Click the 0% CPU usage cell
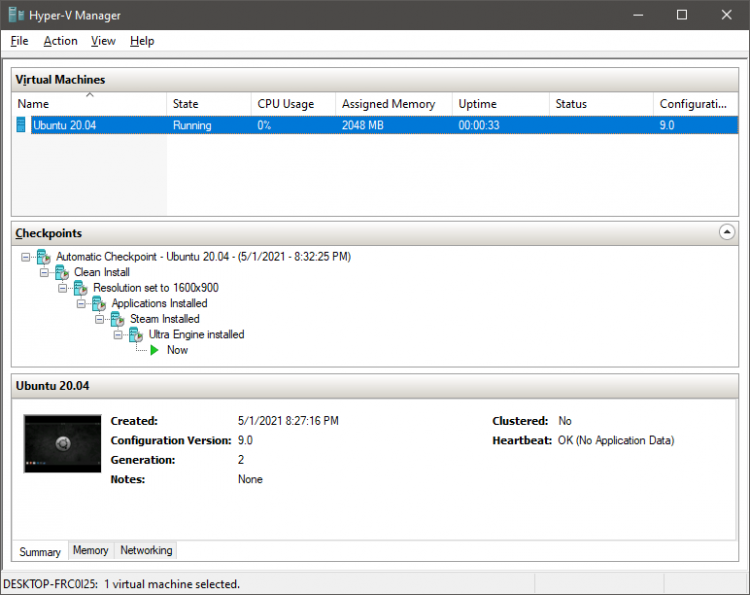 [264, 125]
